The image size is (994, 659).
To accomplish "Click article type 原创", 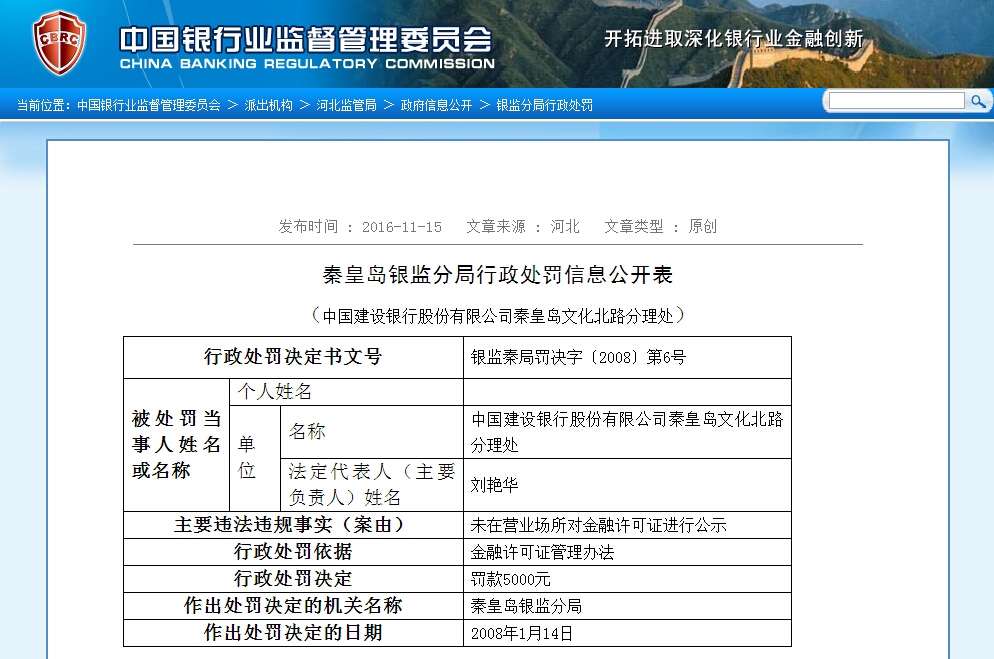I will [702, 226].
